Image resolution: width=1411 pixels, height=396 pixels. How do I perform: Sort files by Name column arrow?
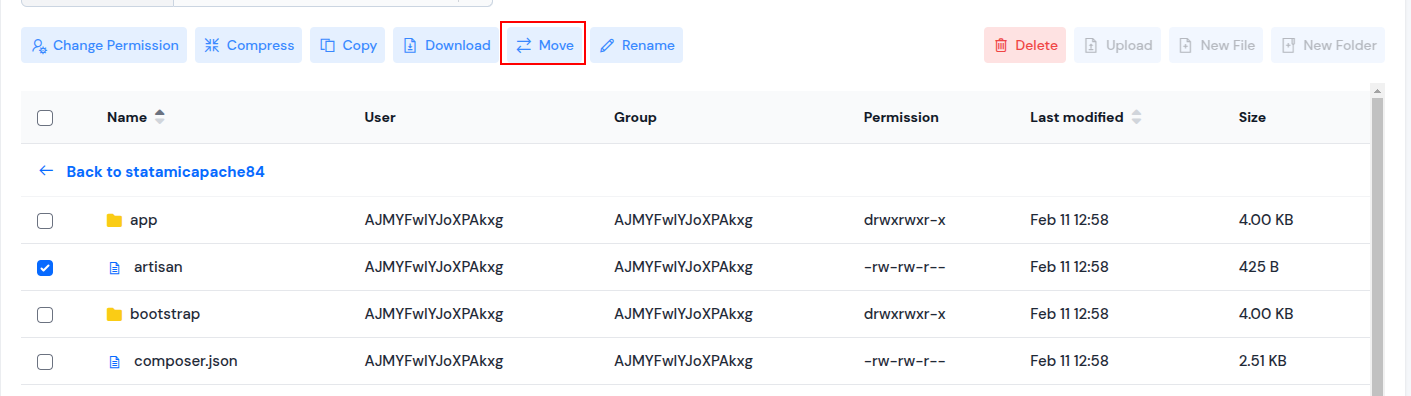tap(160, 117)
